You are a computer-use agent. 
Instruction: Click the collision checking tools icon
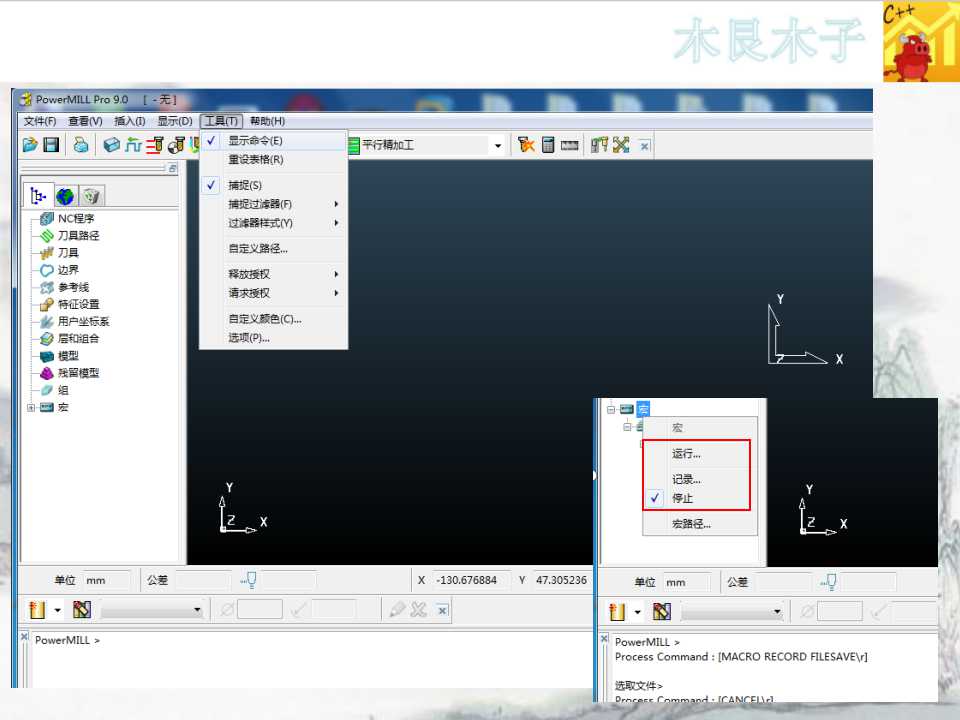599,145
